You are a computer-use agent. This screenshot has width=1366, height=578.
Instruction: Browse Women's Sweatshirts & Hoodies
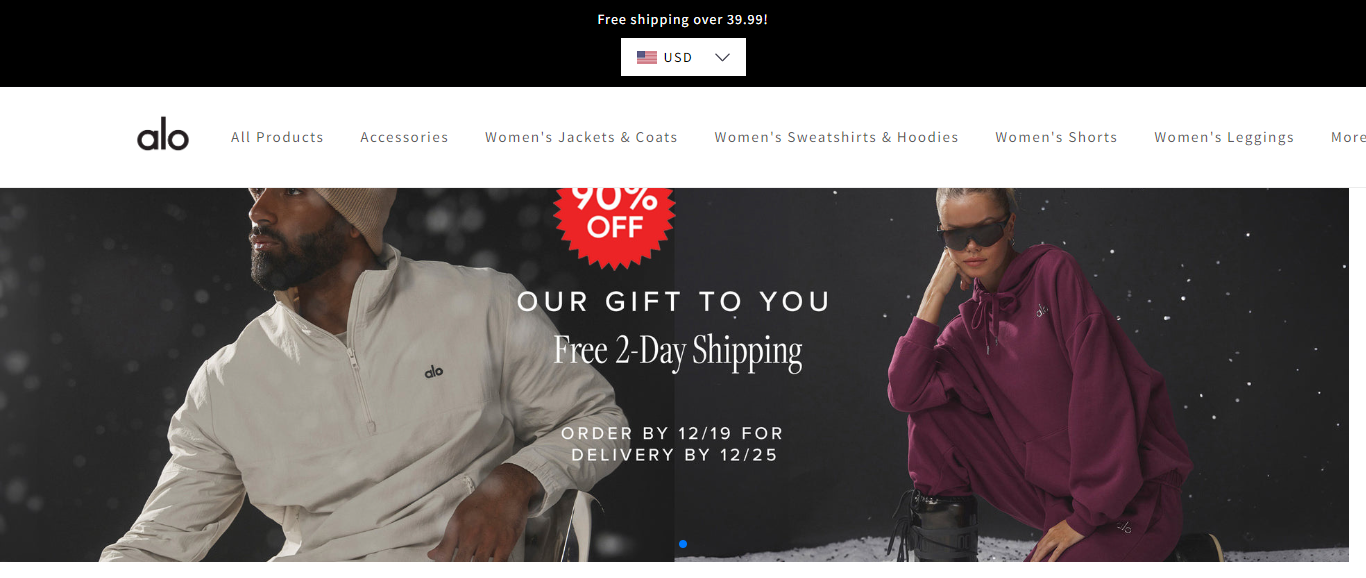tap(836, 137)
